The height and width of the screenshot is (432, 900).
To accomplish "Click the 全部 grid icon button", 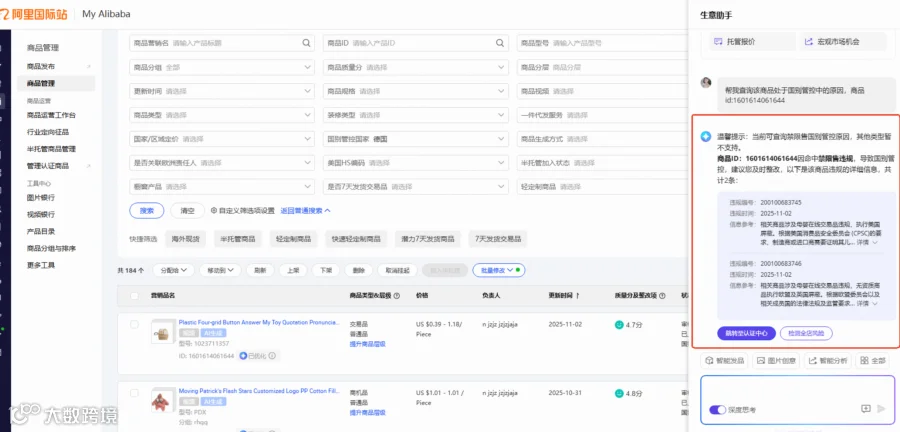I will click(x=872, y=361).
